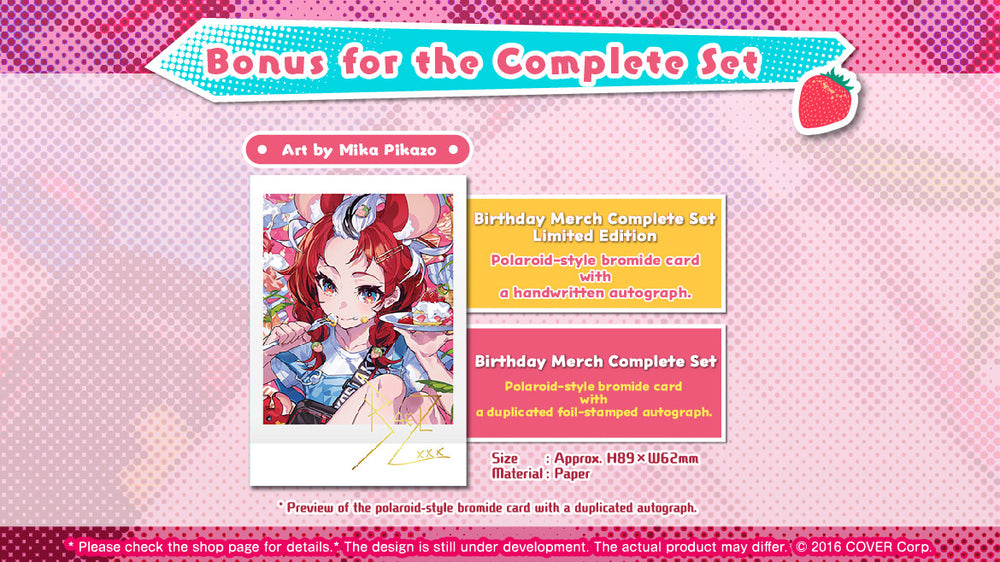Click the 'xxx' marks beside the signature
Image resolution: width=1000 pixels, height=562 pixels.
432,454
